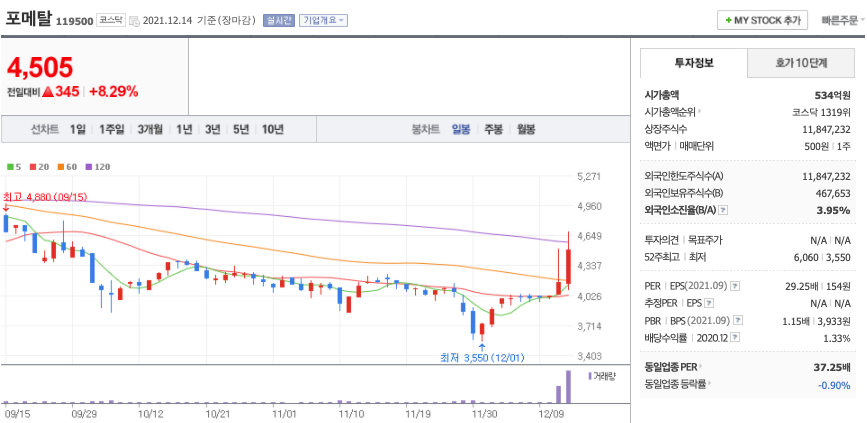867x423 pixels.
Task: Click the 동일업종 PER link
Action: [671, 367]
